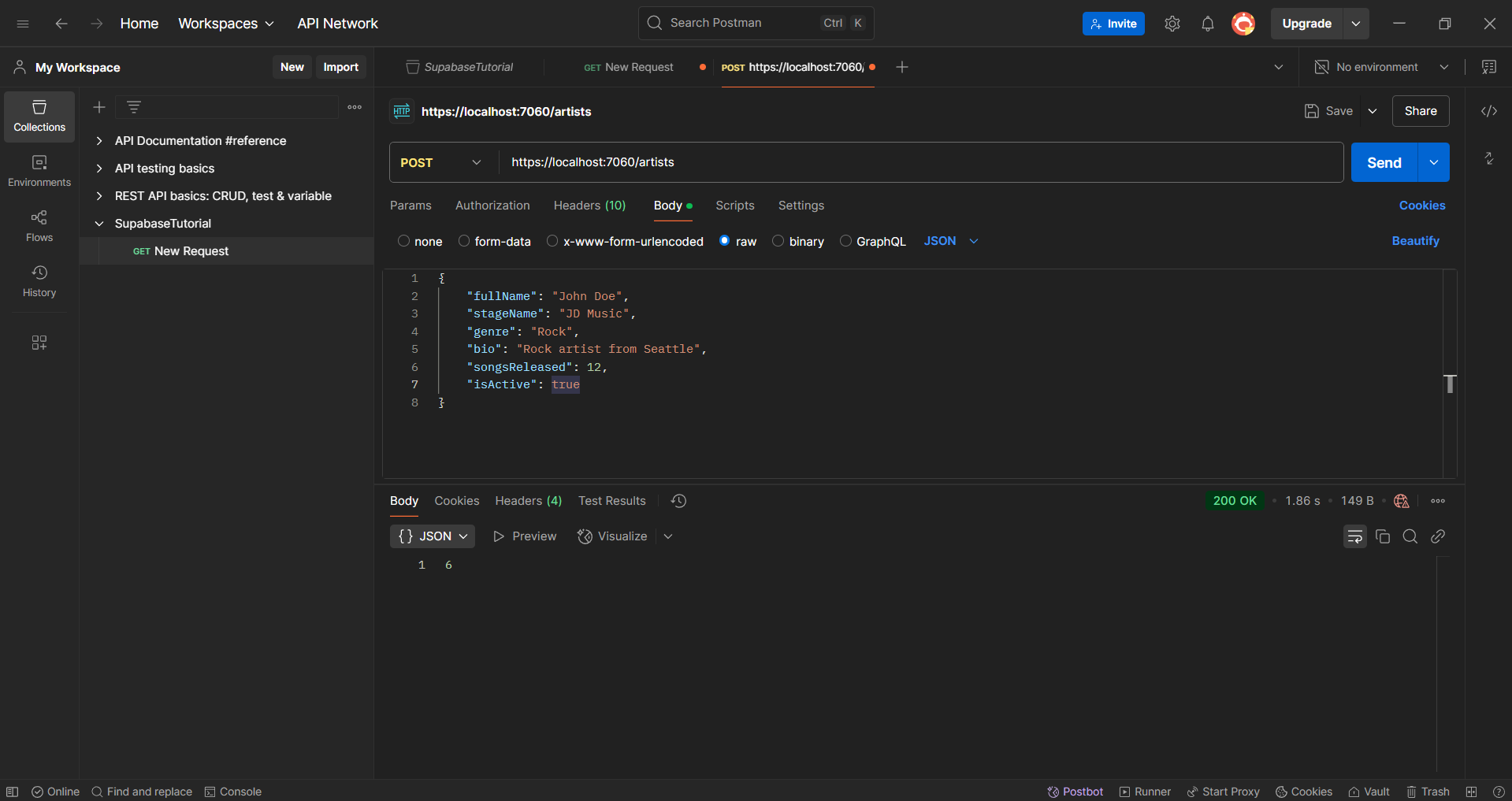This screenshot has height=801, width=1512.
Task: Click the network globe icon in response
Action: coord(1401,501)
